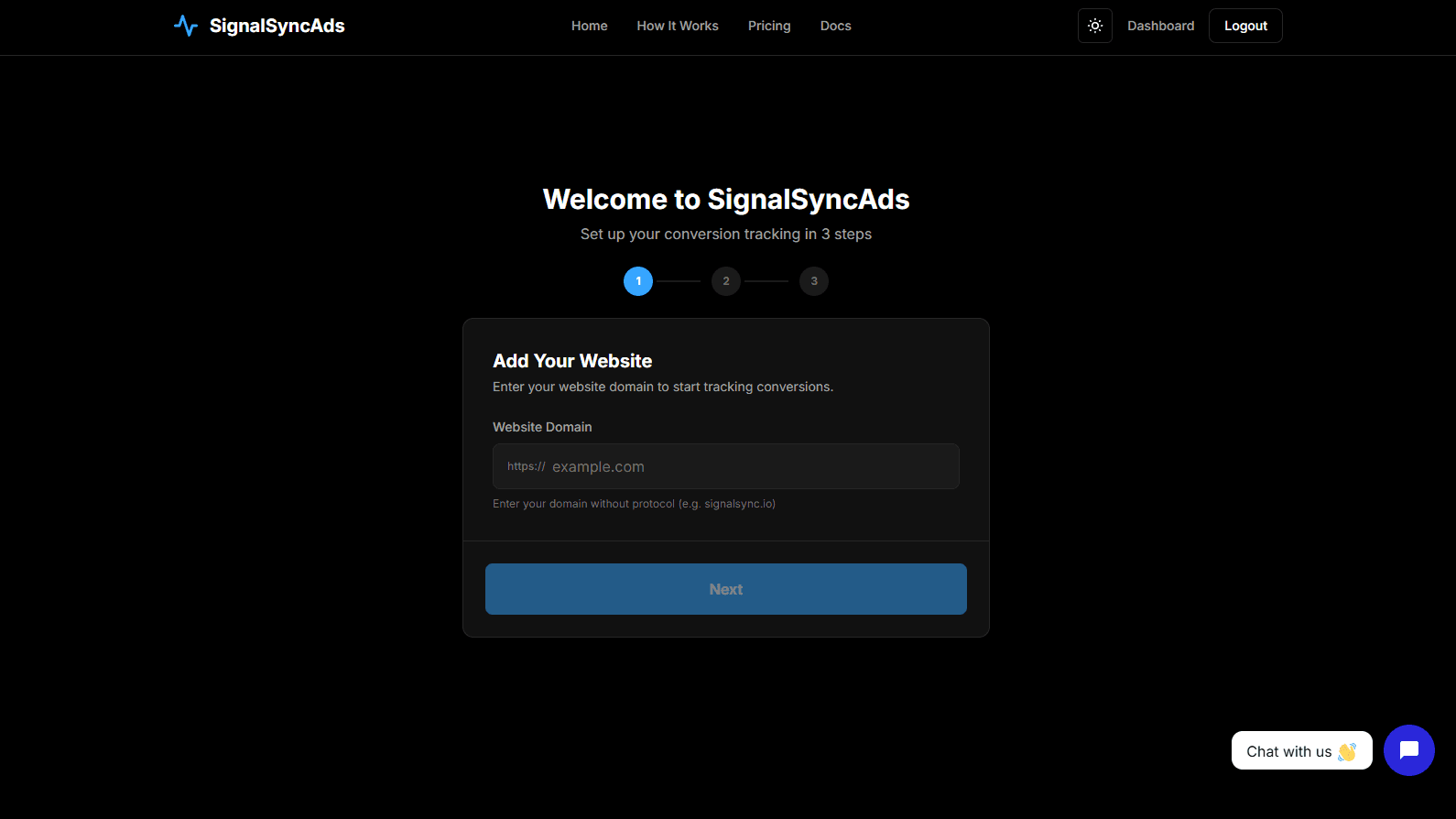Viewport: 1456px width, 819px height.
Task: Click the Next button
Action: (x=726, y=589)
